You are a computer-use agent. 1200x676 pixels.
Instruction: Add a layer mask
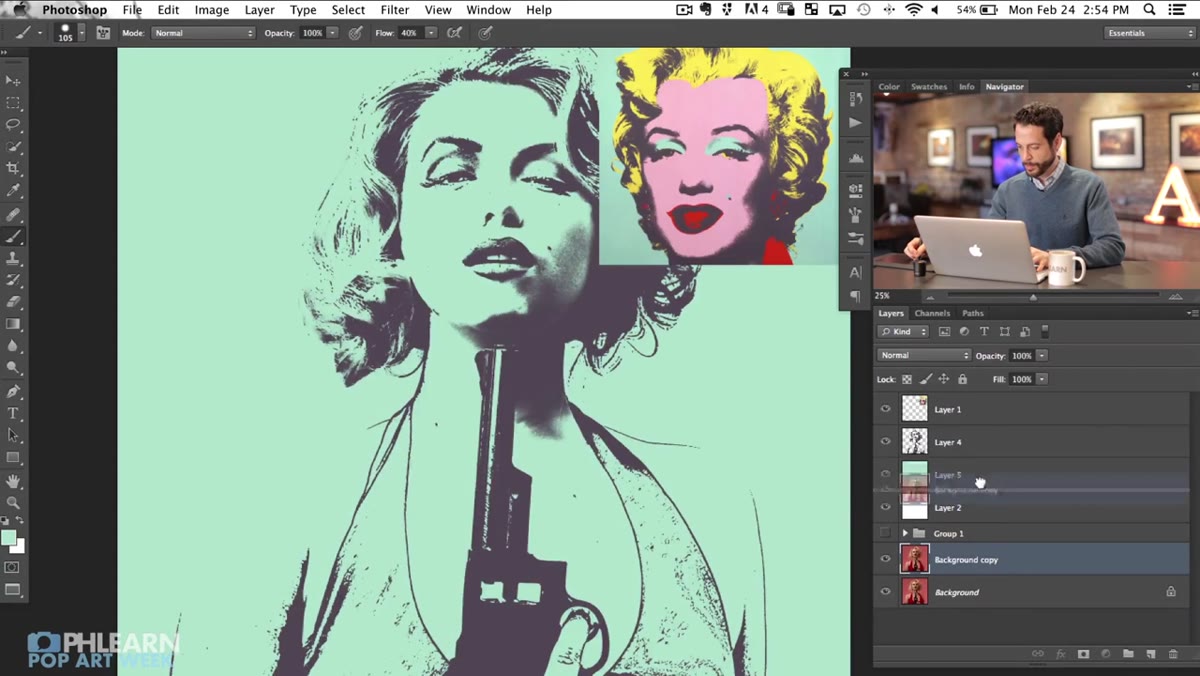[1083, 654]
